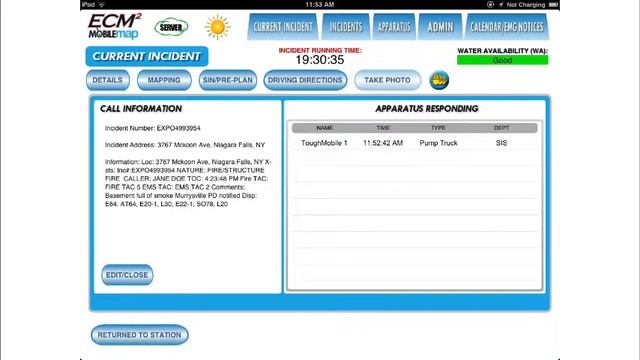Open Calendar/EMG Notices tab
The width and height of the screenshot is (640, 360).
click(x=507, y=27)
